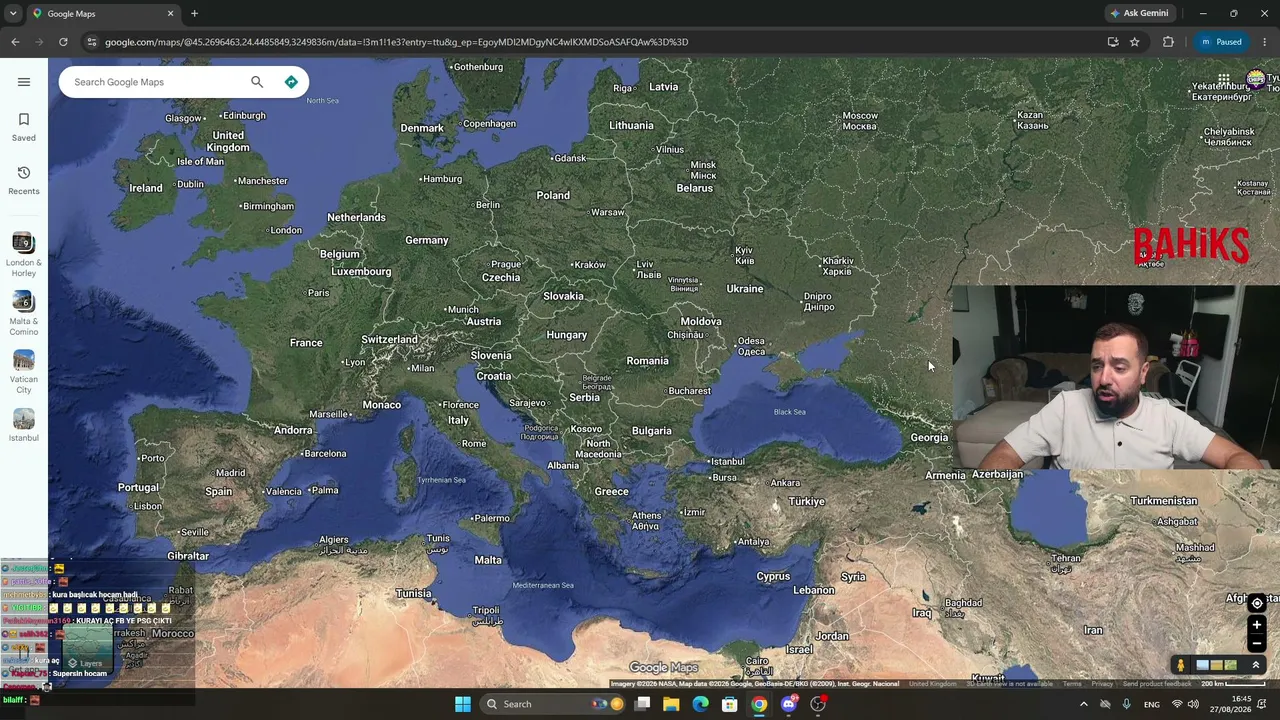
Task: Open a new browser tab
Action: [194, 14]
